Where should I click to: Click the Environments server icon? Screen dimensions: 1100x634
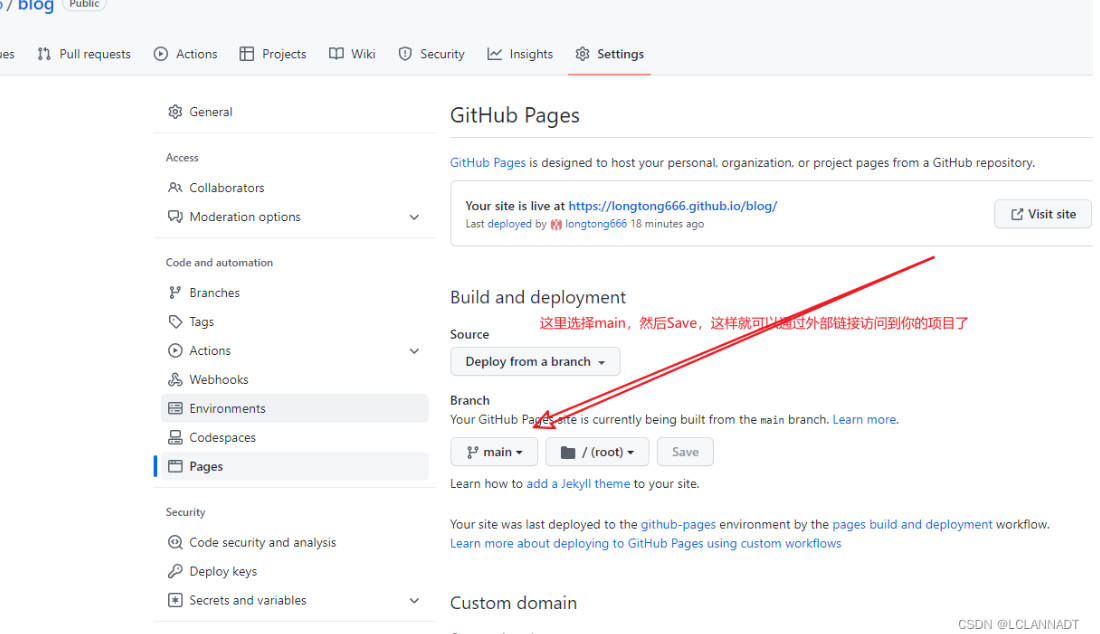175,409
